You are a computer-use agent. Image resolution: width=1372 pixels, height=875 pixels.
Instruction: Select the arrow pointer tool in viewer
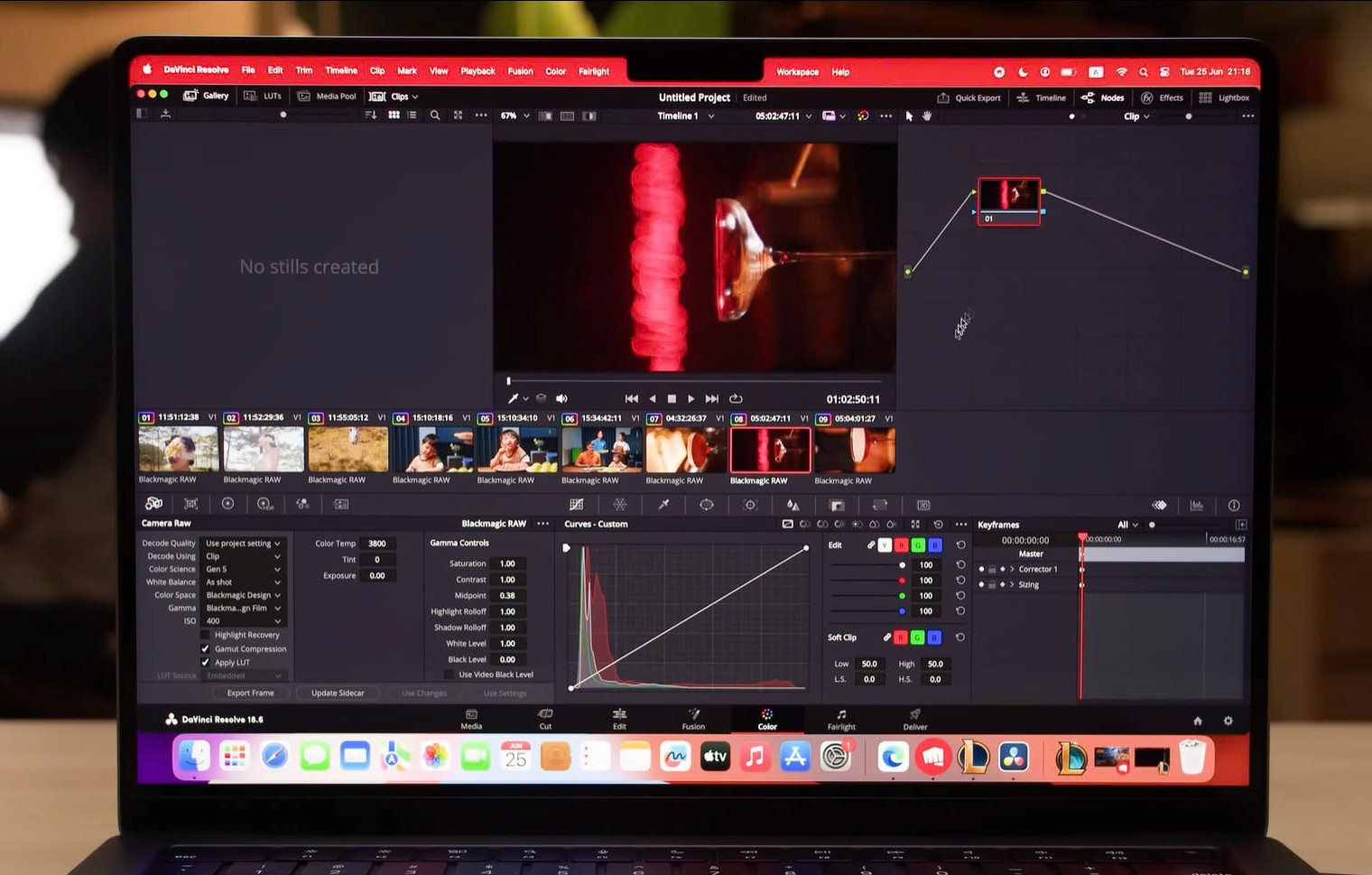pyautogui.click(x=909, y=116)
